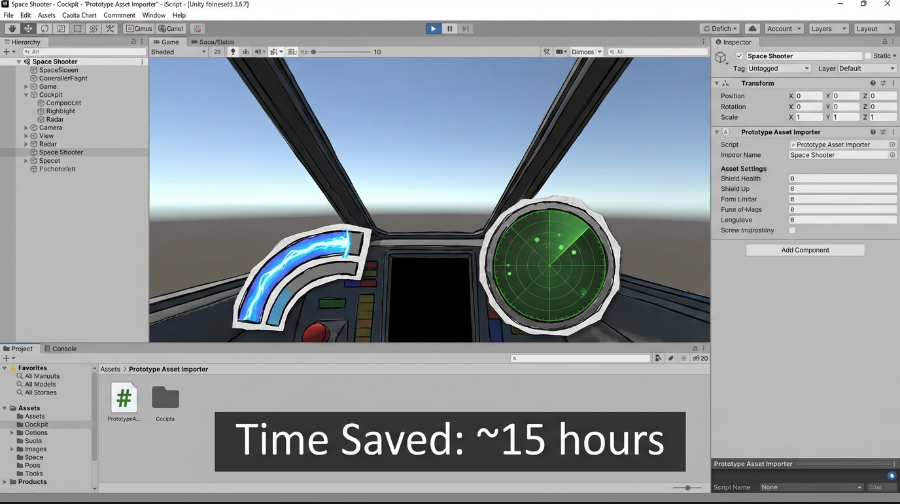Switch to the Console tab
Image resolution: width=900 pixels, height=504 pixels.
tap(60, 348)
